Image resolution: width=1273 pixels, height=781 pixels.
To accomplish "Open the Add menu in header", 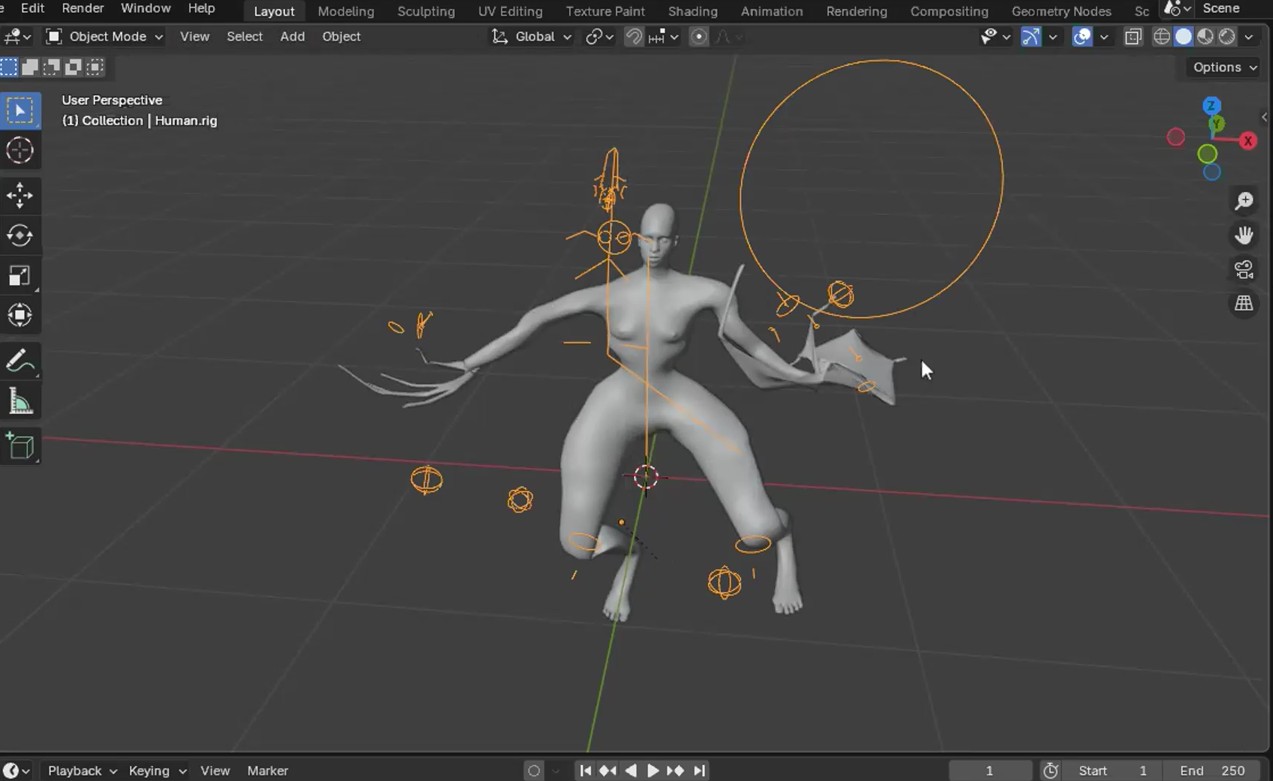I will tap(292, 37).
